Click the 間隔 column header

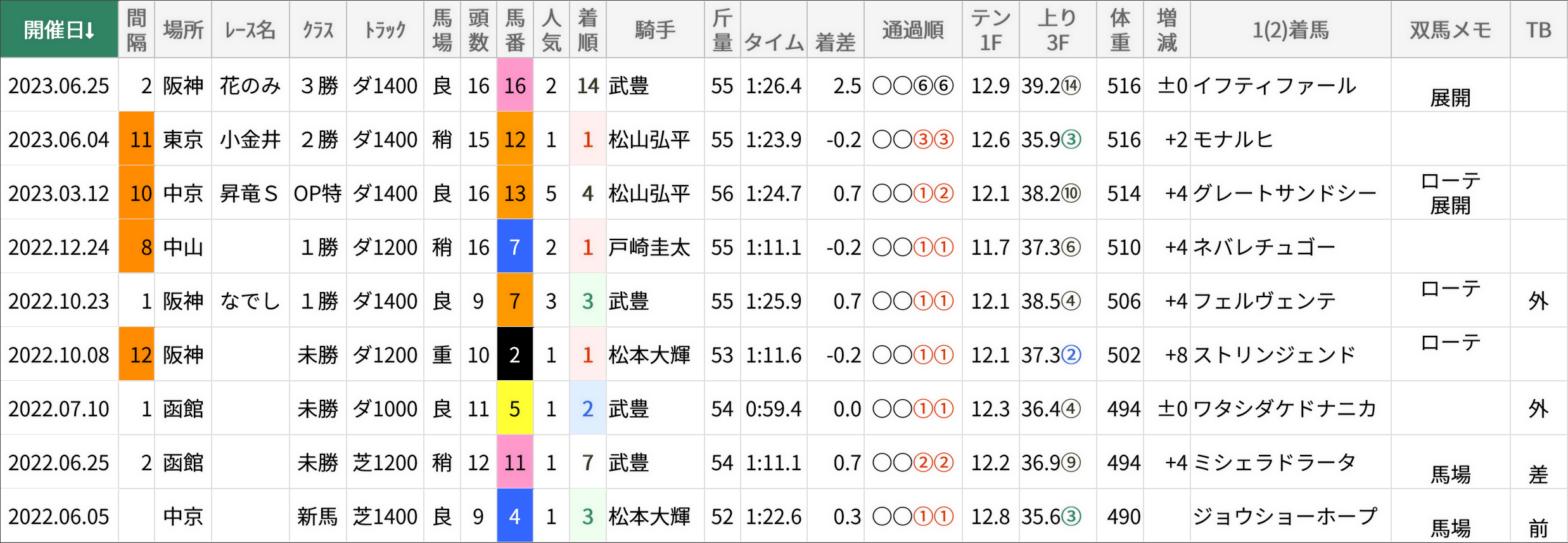coord(136,29)
